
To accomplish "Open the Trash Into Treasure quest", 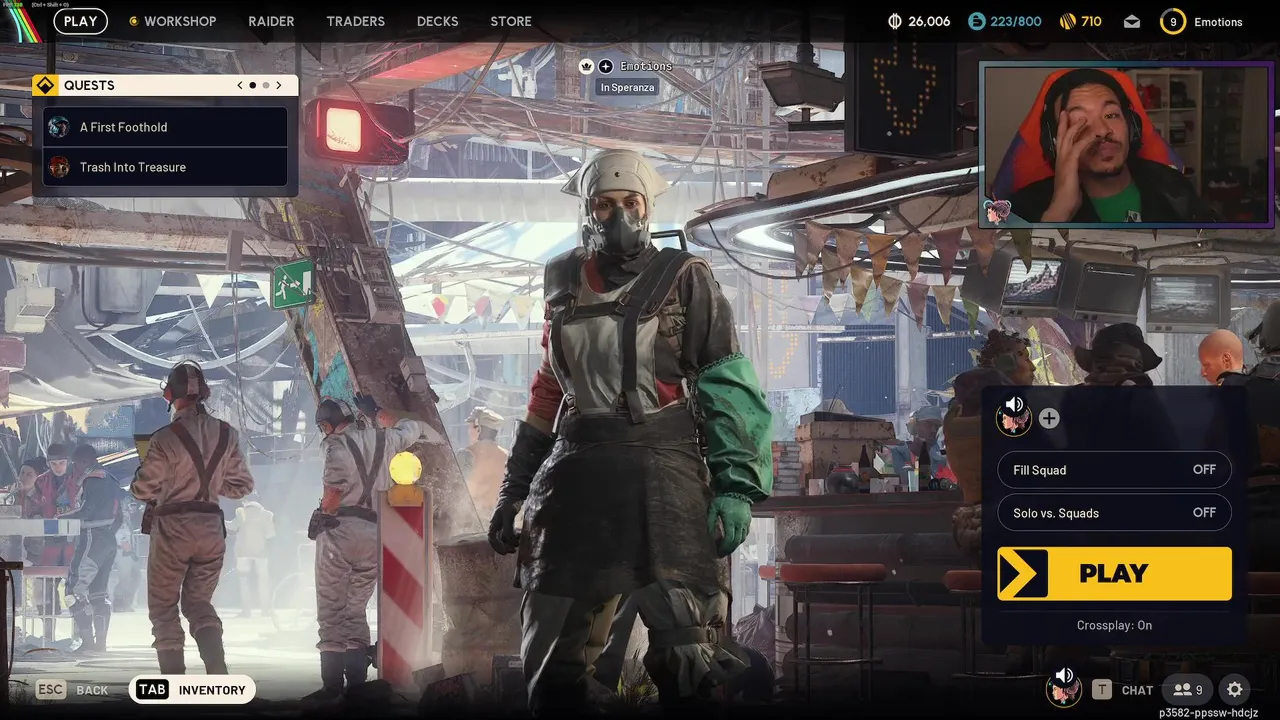I will click(x=165, y=167).
